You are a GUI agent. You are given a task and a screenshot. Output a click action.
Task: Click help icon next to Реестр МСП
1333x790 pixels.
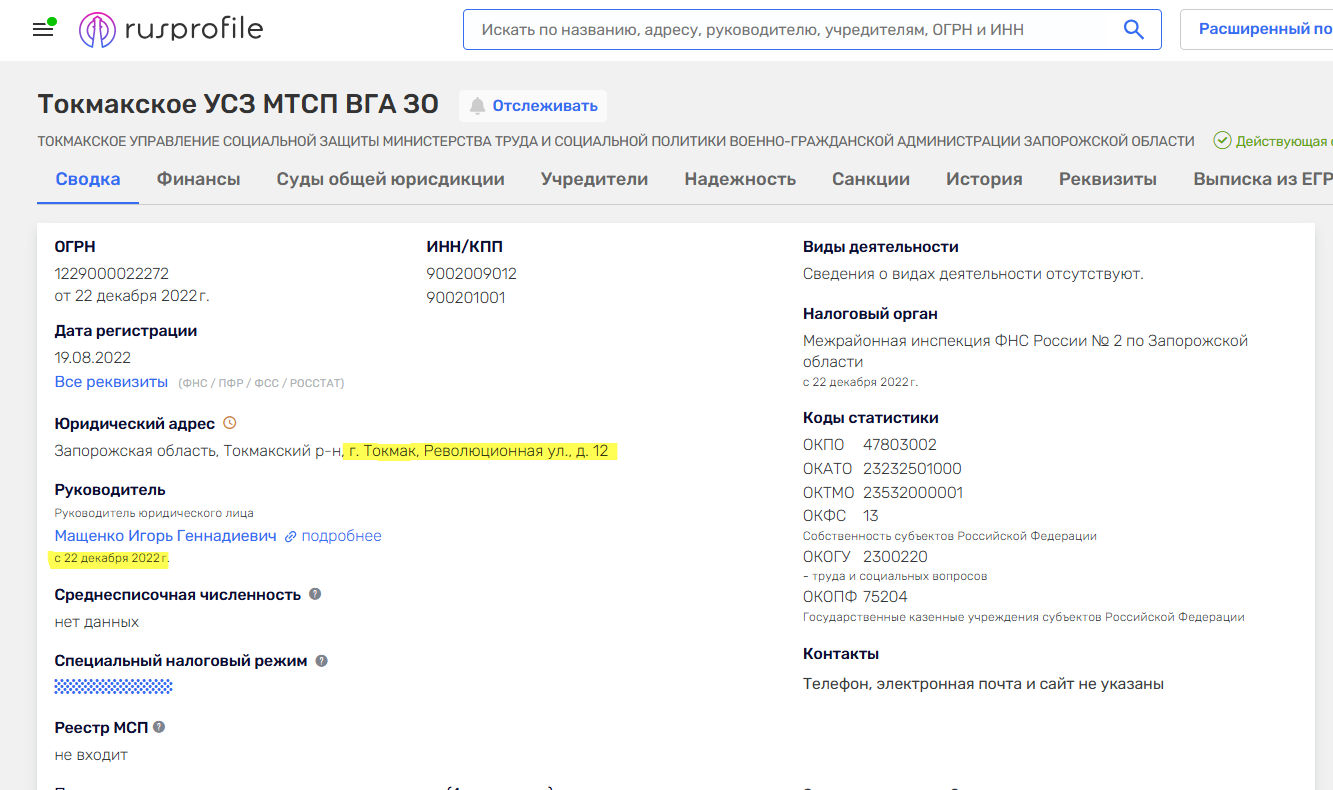[x=159, y=727]
